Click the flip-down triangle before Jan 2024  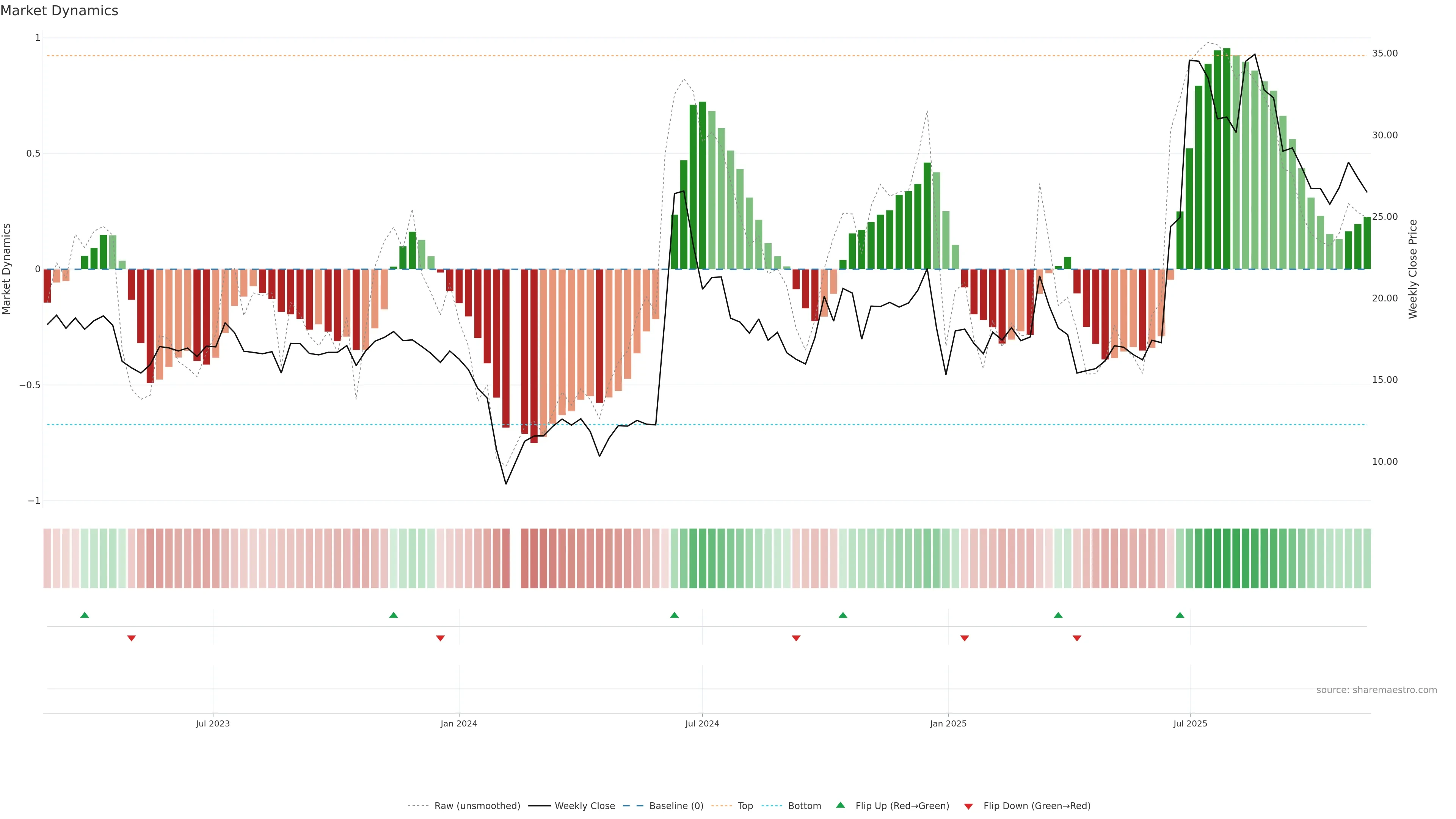pyautogui.click(x=440, y=638)
